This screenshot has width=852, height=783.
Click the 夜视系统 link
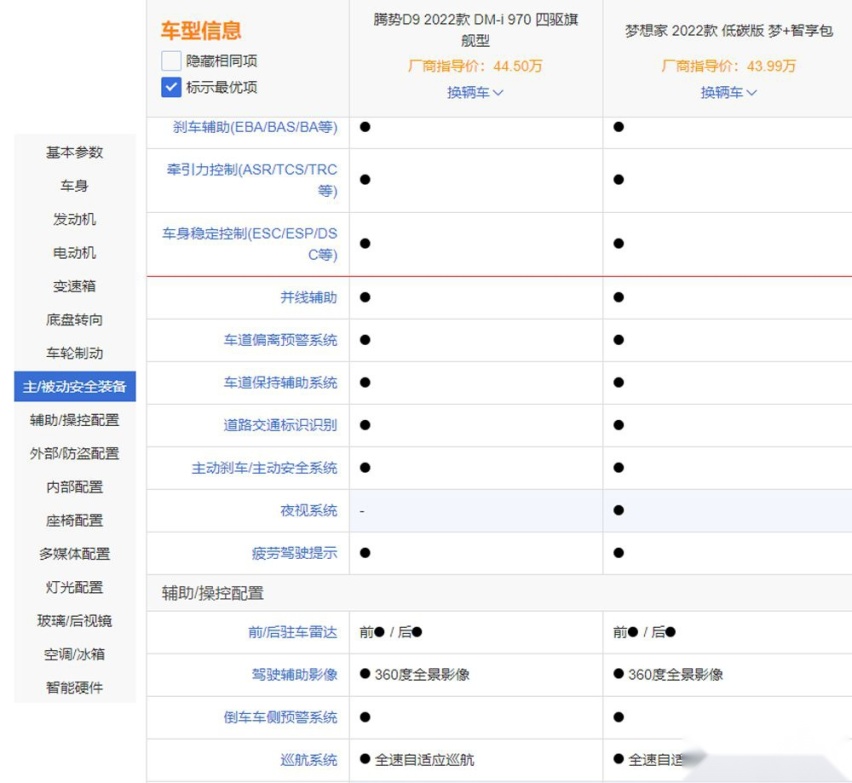click(x=309, y=510)
